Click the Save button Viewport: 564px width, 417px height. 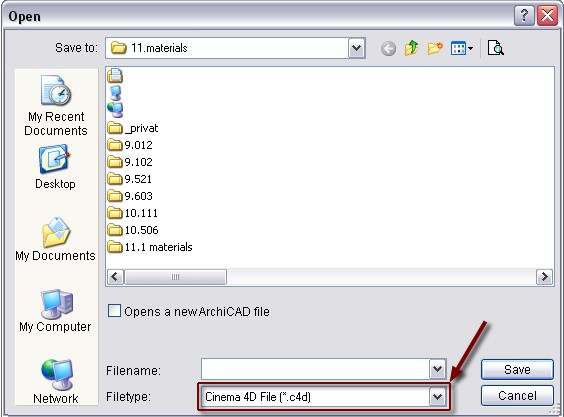pyautogui.click(x=517, y=370)
